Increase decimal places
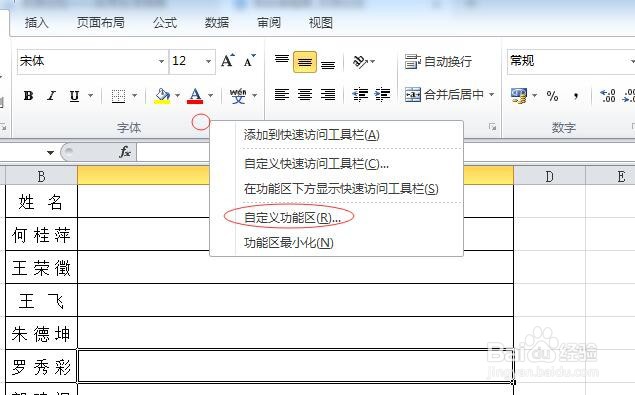 click(x=607, y=96)
